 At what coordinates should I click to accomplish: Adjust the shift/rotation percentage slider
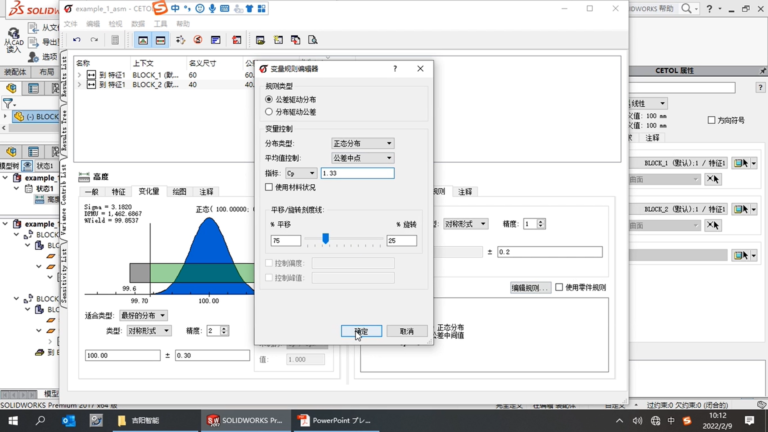pos(325,239)
